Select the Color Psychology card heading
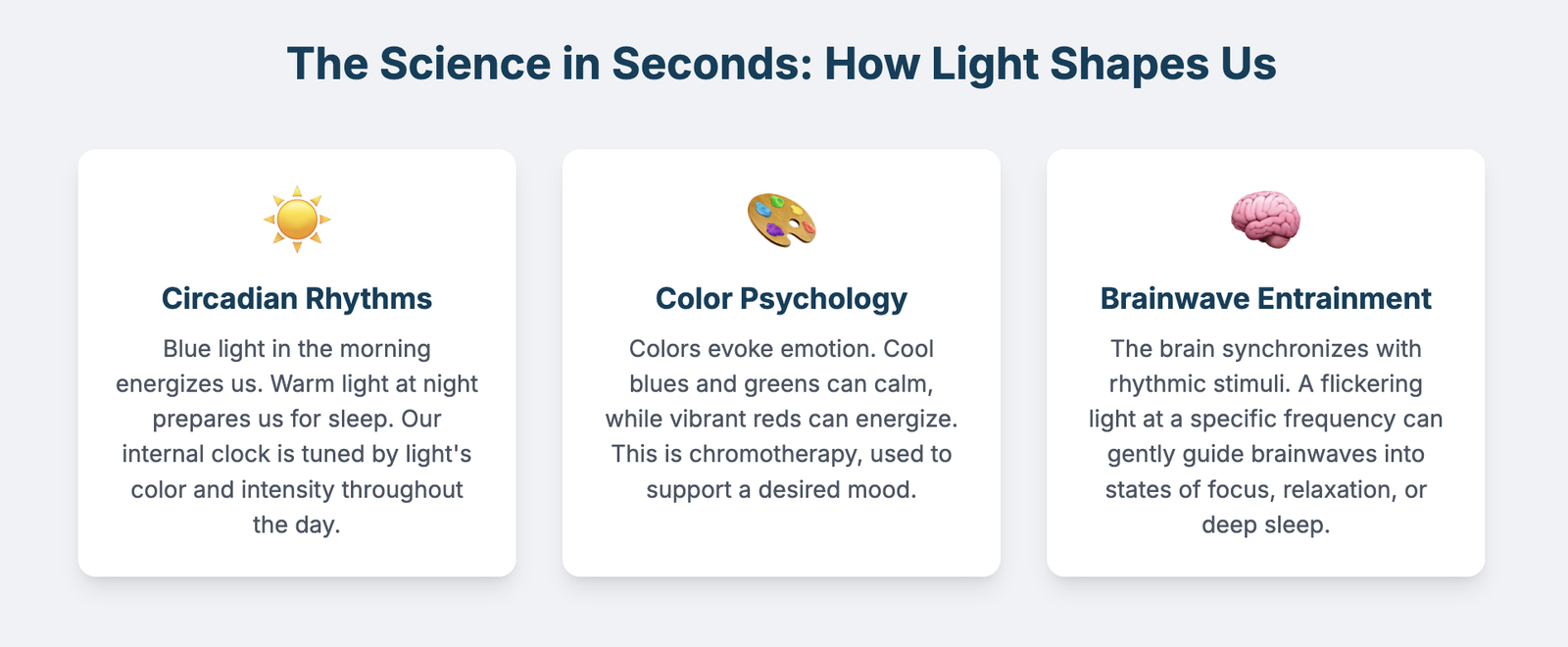Image resolution: width=1568 pixels, height=647 pixels. point(781,298)
